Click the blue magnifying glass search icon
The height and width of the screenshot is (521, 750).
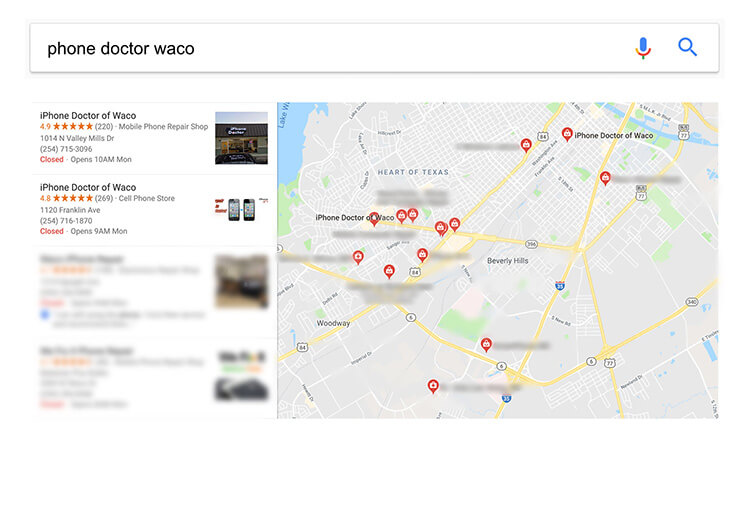688,47
